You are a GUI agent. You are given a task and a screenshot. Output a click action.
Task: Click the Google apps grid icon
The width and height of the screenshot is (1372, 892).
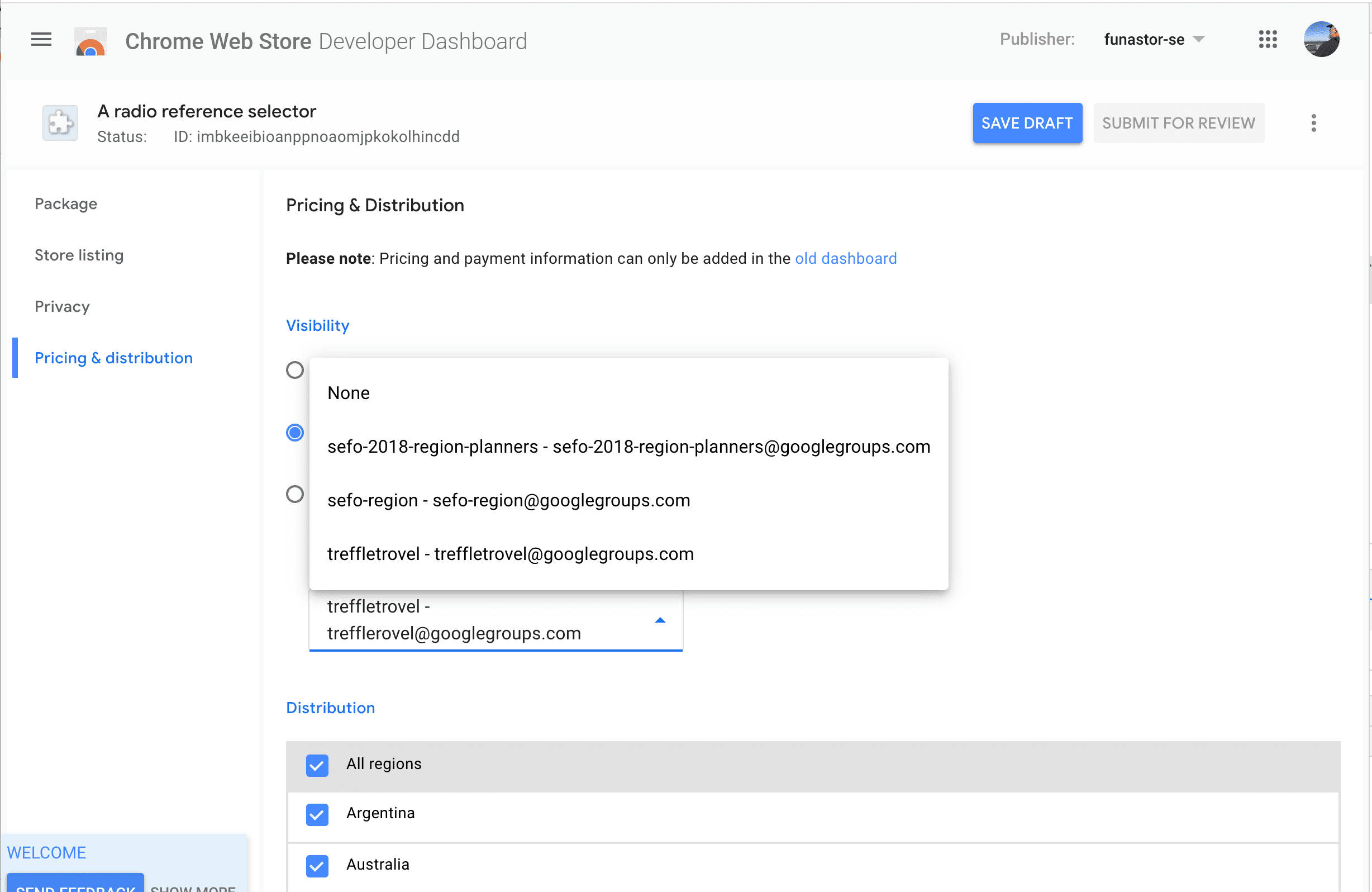[1267, 39]
